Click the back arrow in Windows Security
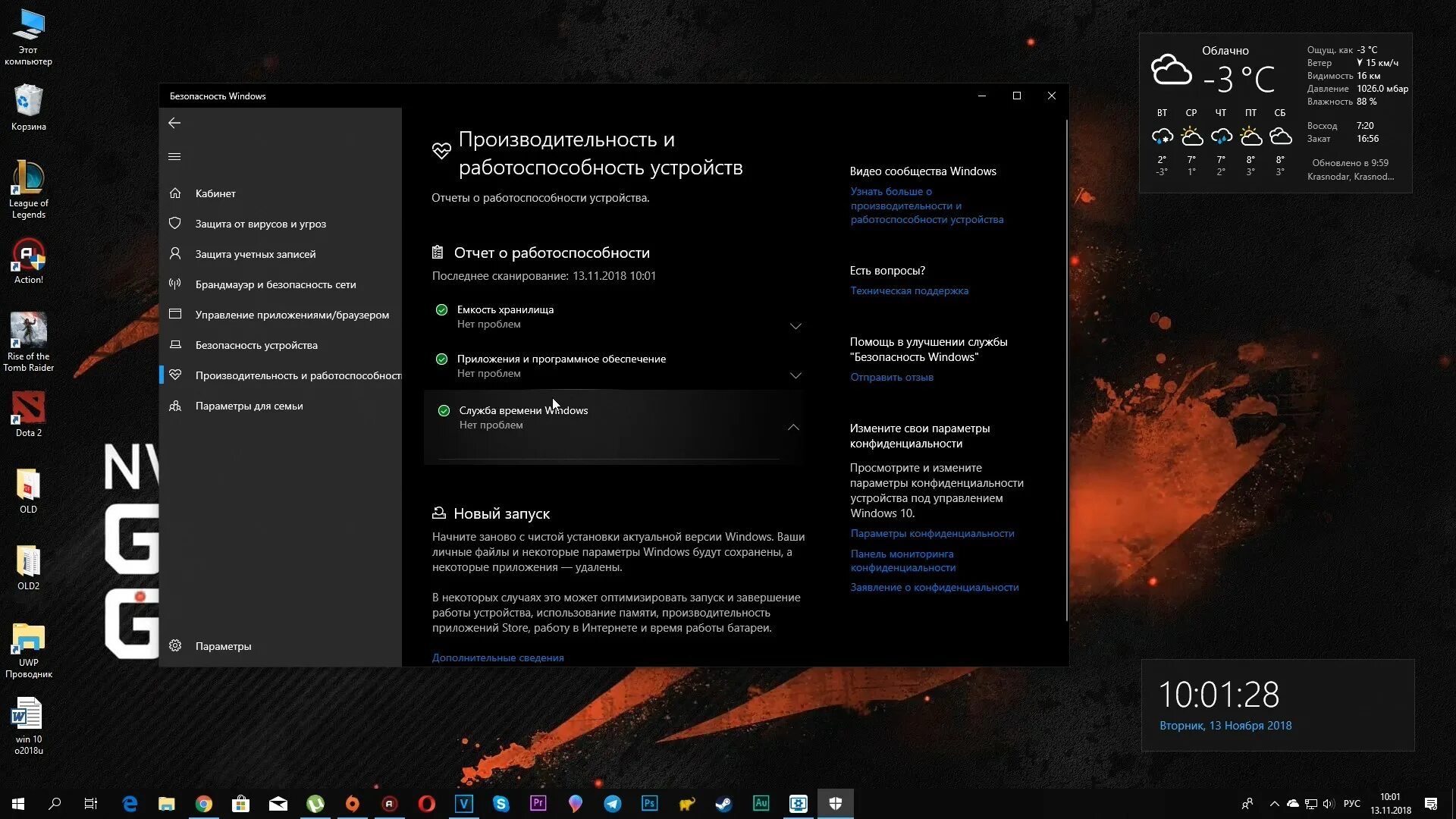 point(174,123)
